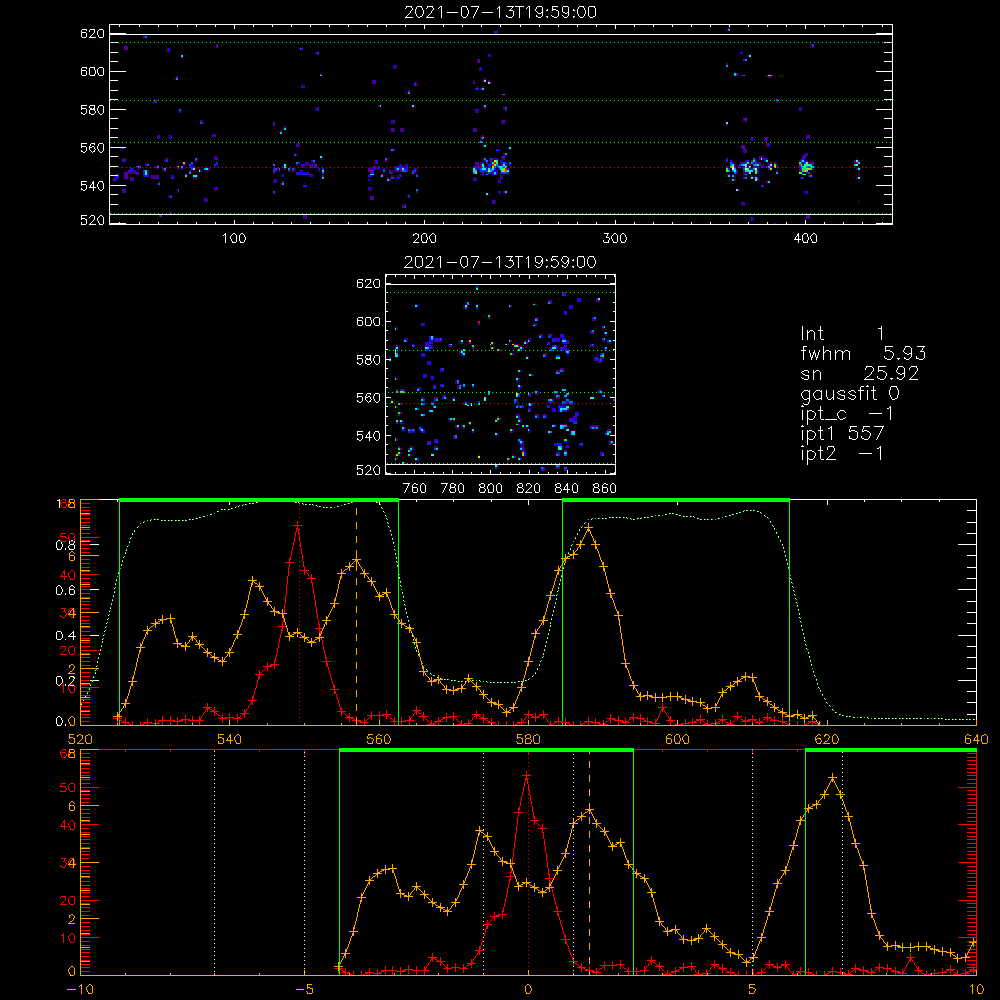Click y-axis label 580 of wide image panel

pos(92,110)
